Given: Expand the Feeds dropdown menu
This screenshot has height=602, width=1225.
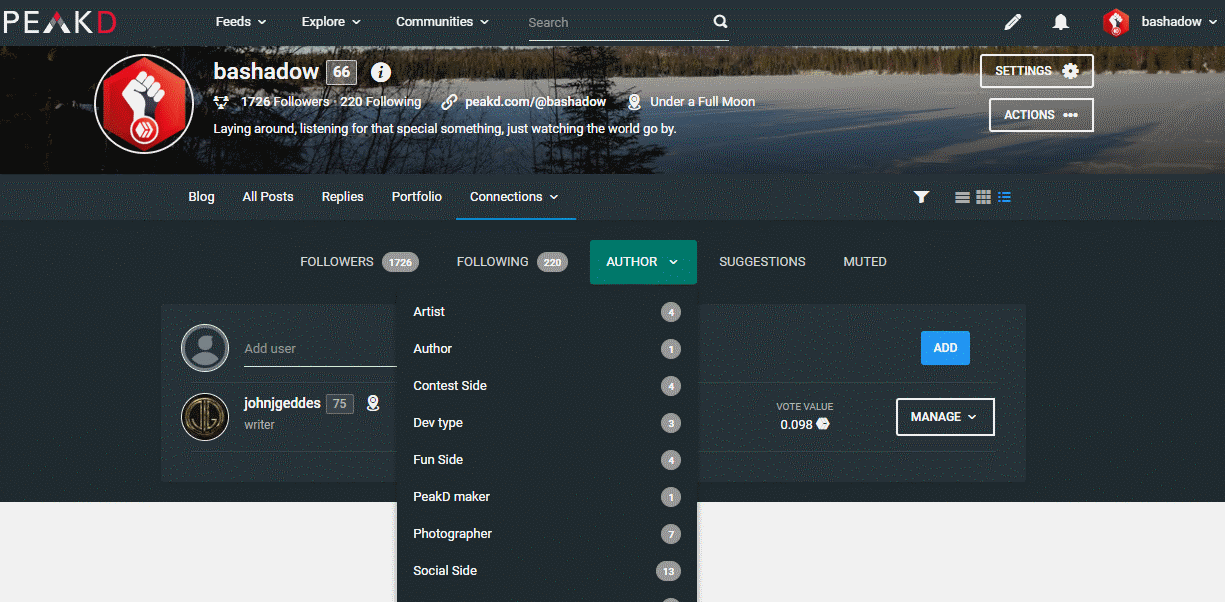Looking at the screenshot, I should pos(241,22).
